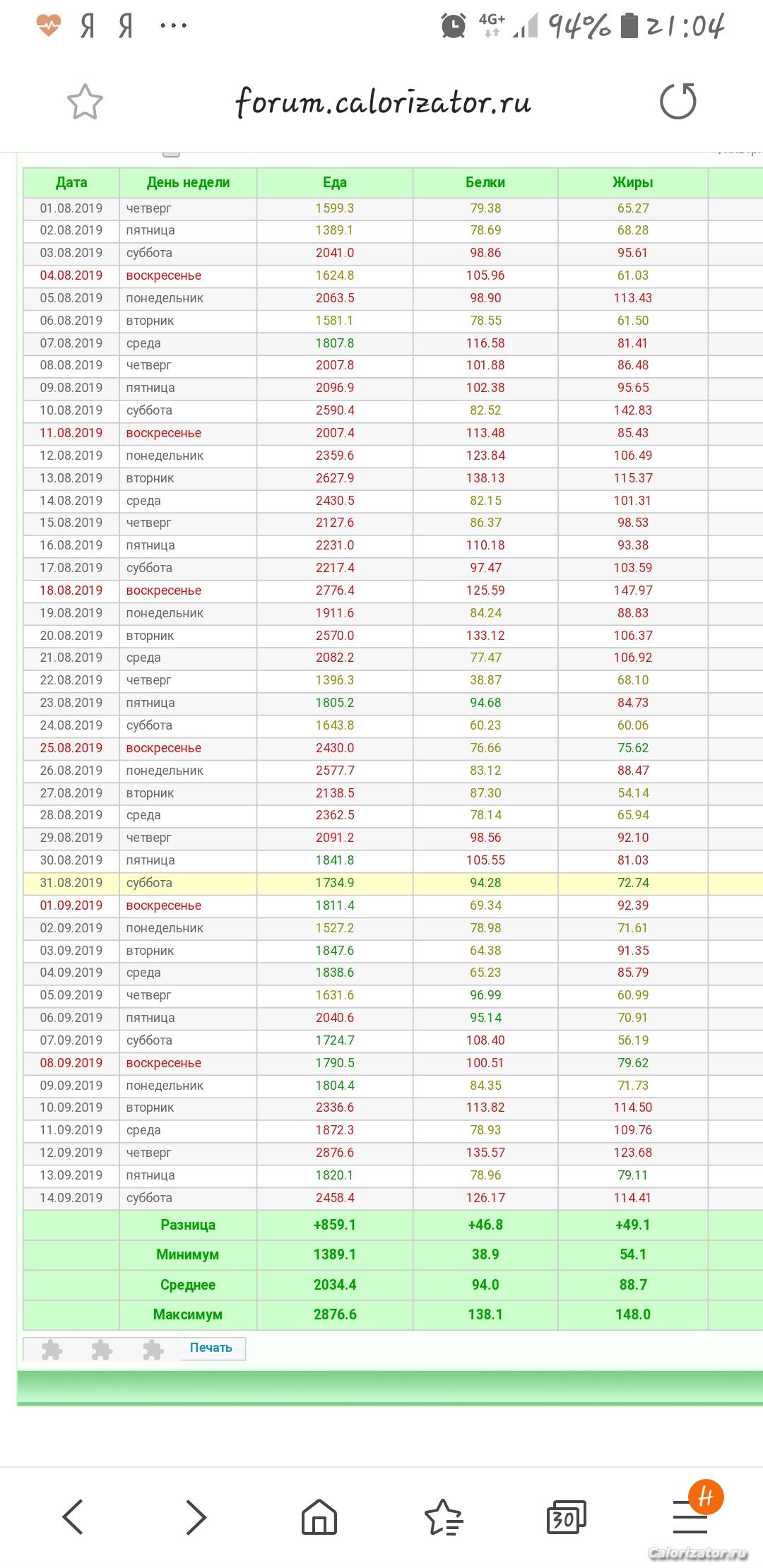Tap the heart health icon in status bar

[49, 27]
